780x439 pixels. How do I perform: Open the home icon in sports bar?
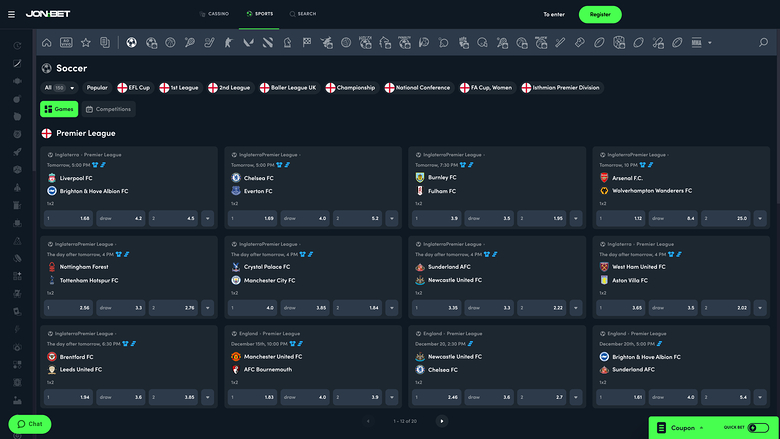46,43
